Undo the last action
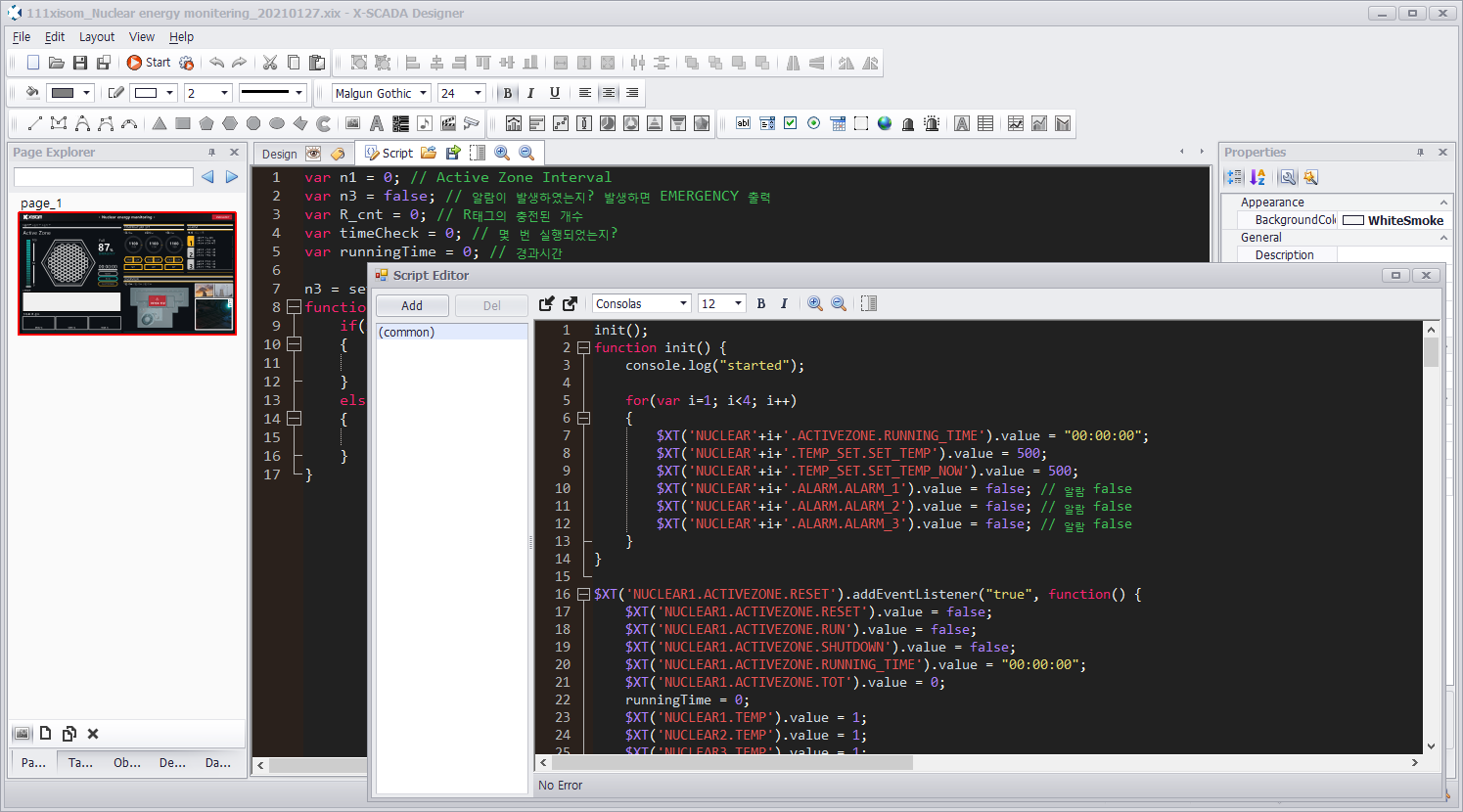The width and height of the screenshot is (1463, 812). (x=217, y=63)
